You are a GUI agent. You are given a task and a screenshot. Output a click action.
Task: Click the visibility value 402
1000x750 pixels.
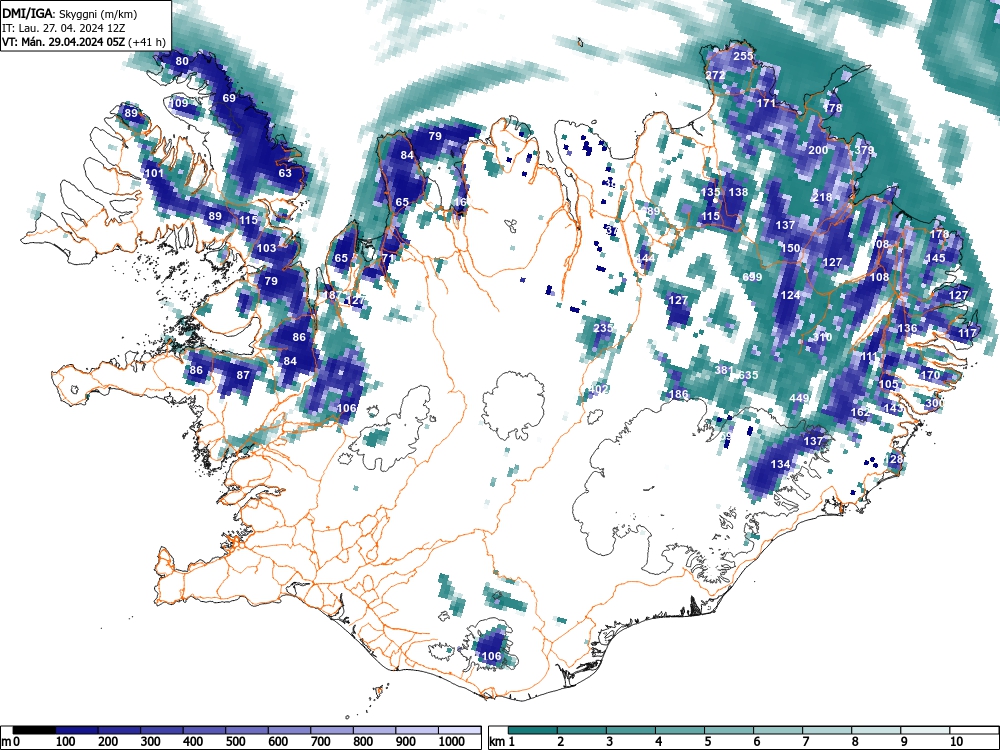pyautogui.click(x=599, y=389)
